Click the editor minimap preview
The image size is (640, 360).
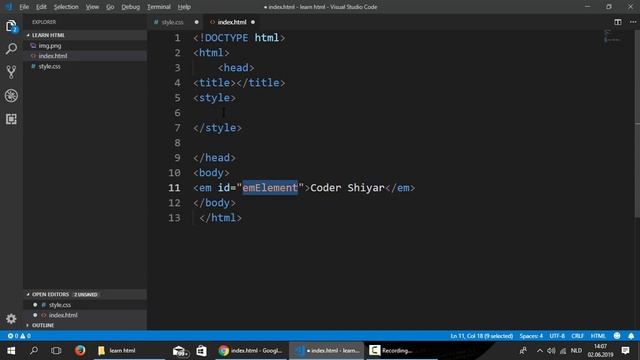coord(612,36)
